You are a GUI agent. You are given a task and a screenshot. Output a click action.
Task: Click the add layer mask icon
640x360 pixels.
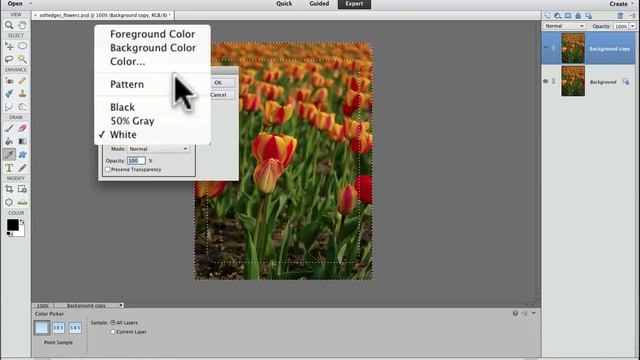568,16
